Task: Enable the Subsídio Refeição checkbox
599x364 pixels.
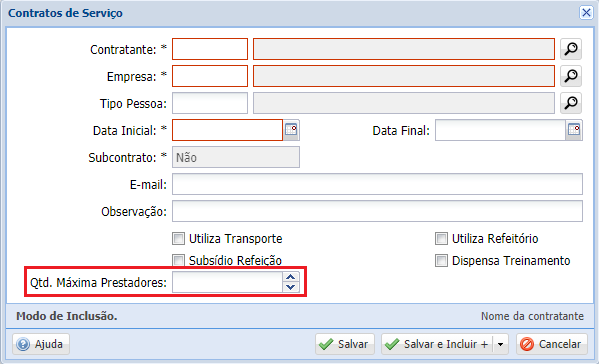Action: 178,260
